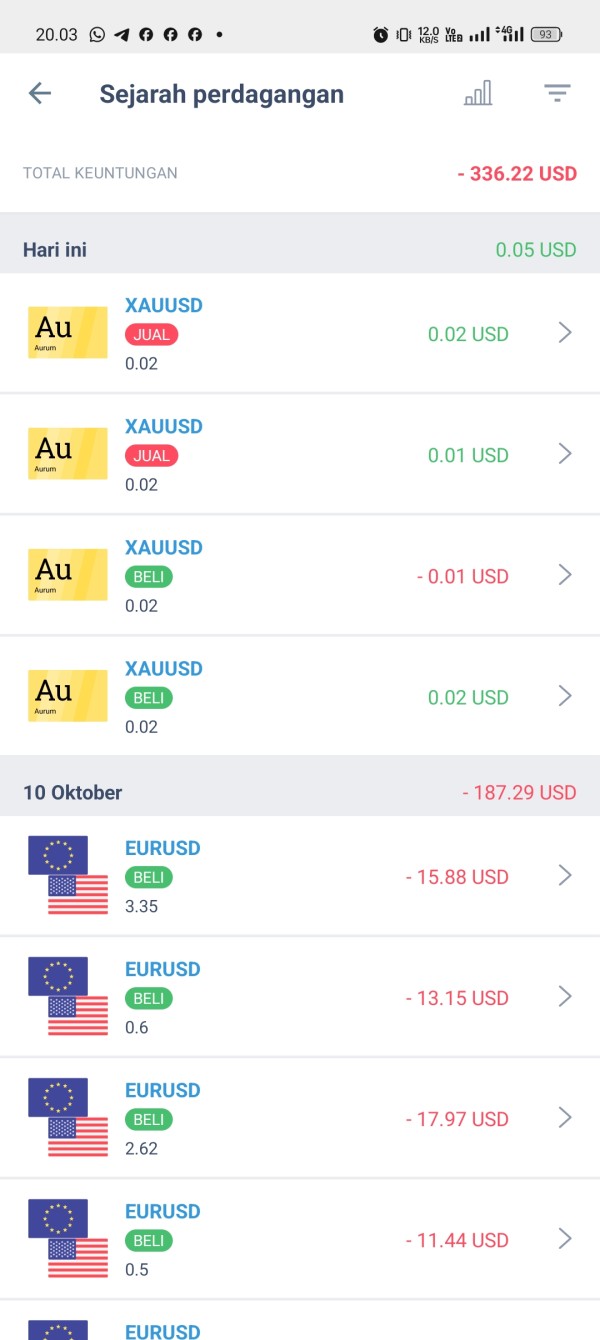Expand the EURUSD -15.88 USD trade chevron
This screenshot has height=1340, width=600.
pyautogui.click(x=565, y=876)
